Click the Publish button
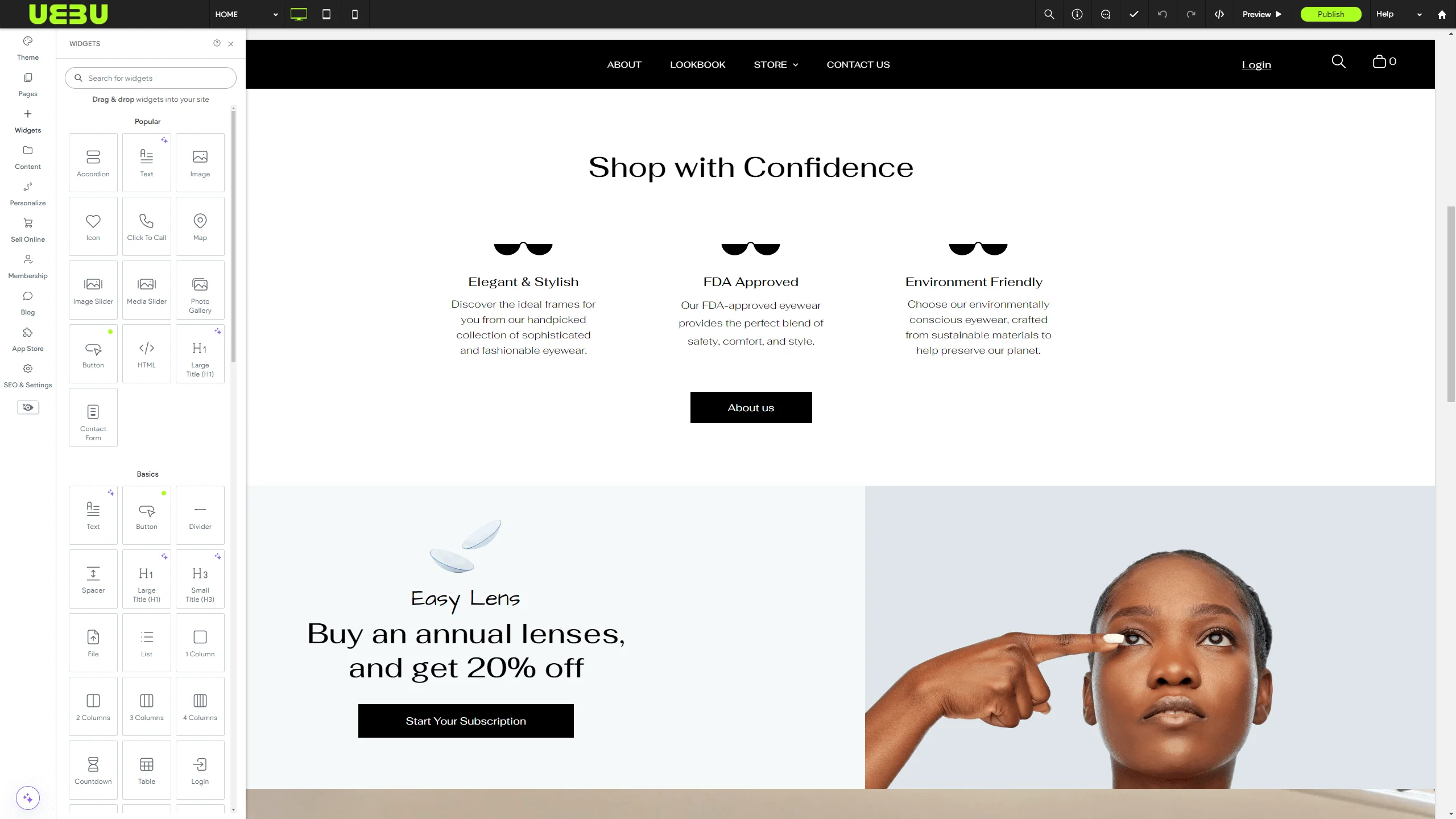Screen dimensions: 1456x819 (x=1331, y=14)
